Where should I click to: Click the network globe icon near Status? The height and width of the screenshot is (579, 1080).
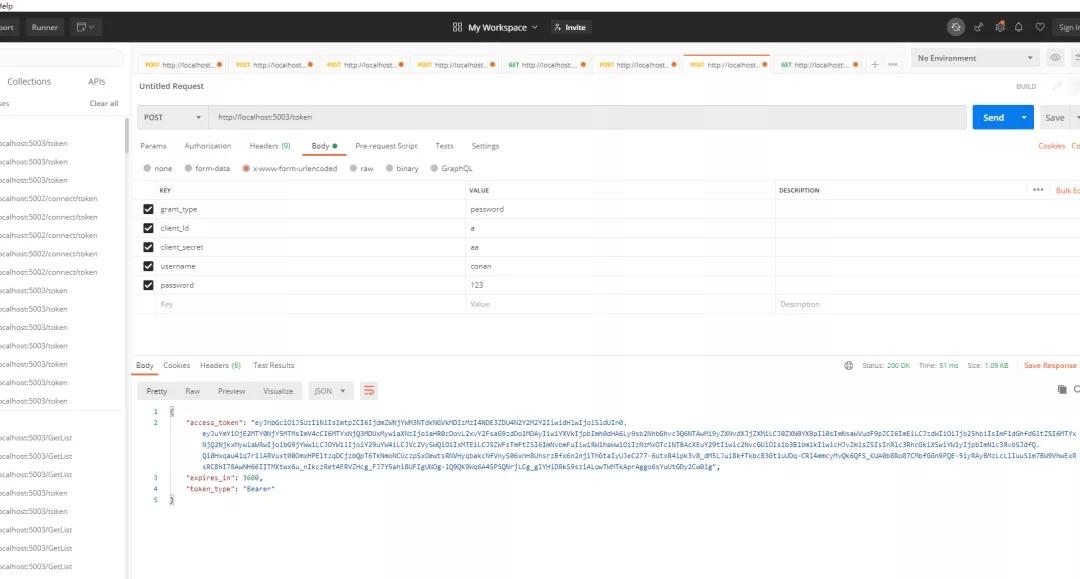[849, 366]
